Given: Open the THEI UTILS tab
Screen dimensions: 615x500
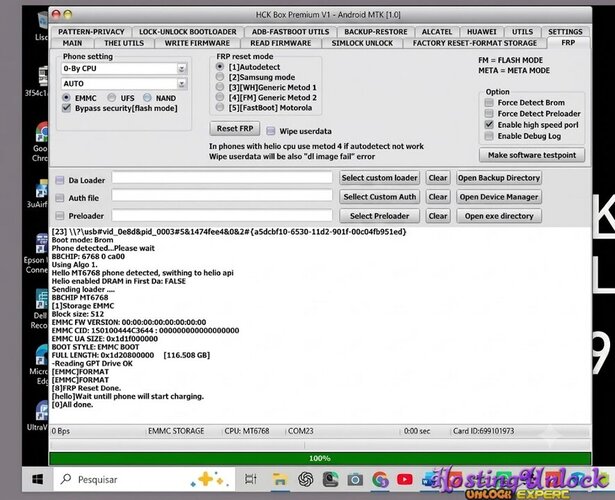Looking at the screenshot, I should pyautogui.click(x=124, y=43).
